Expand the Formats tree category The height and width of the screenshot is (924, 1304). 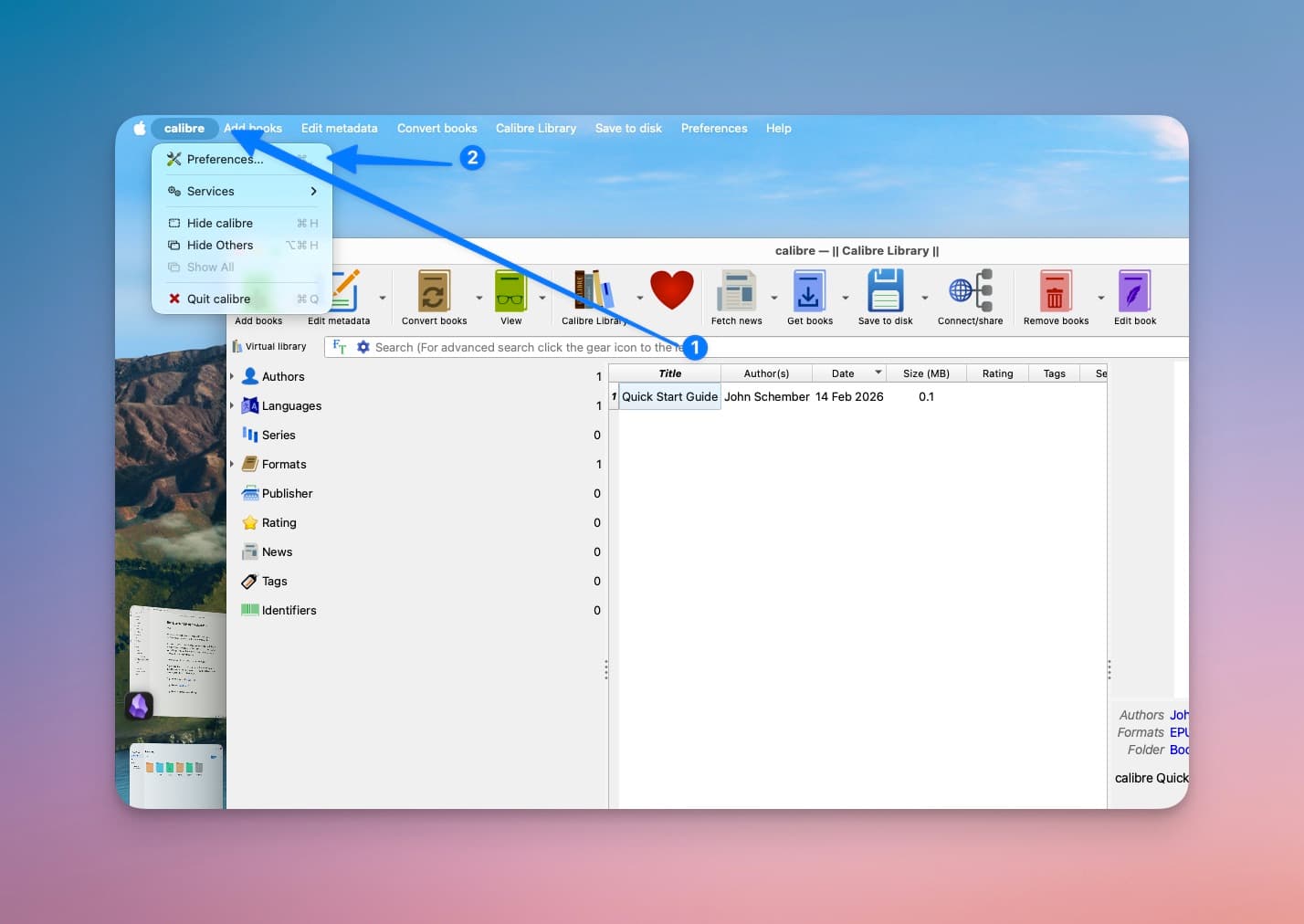pyautogui.click(x=232, y=464)
